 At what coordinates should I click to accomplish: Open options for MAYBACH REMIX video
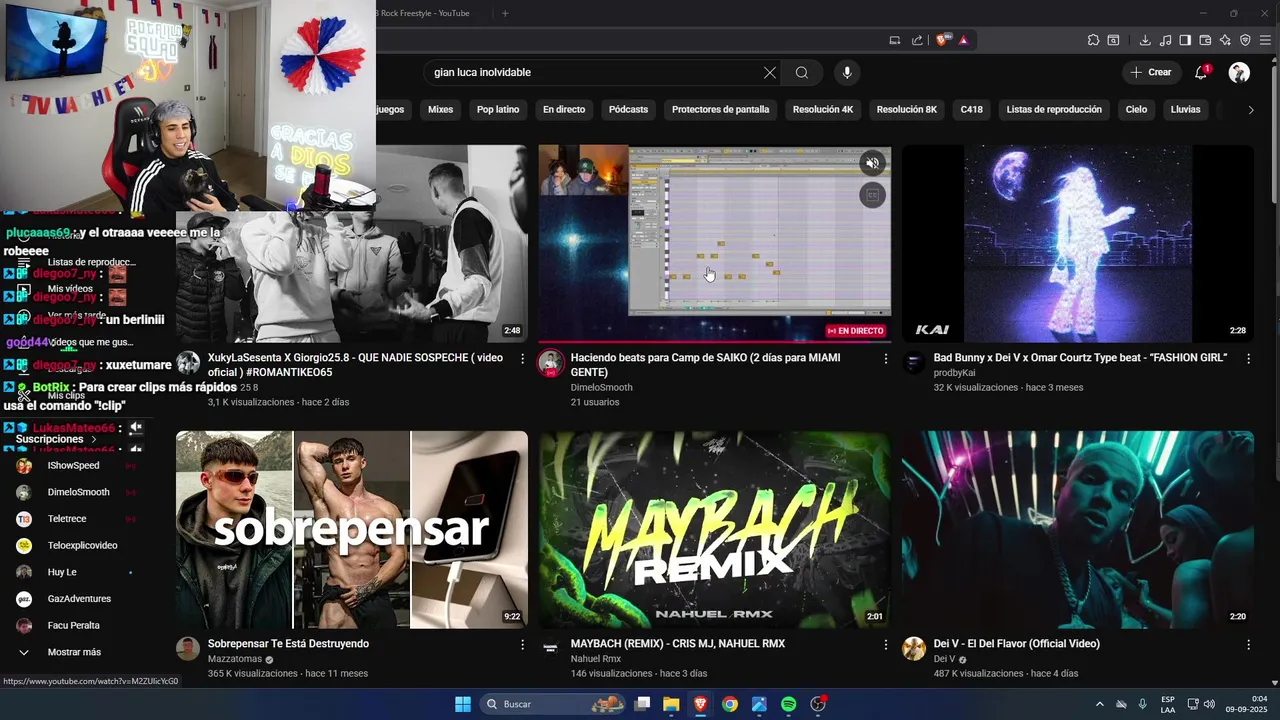885,645
